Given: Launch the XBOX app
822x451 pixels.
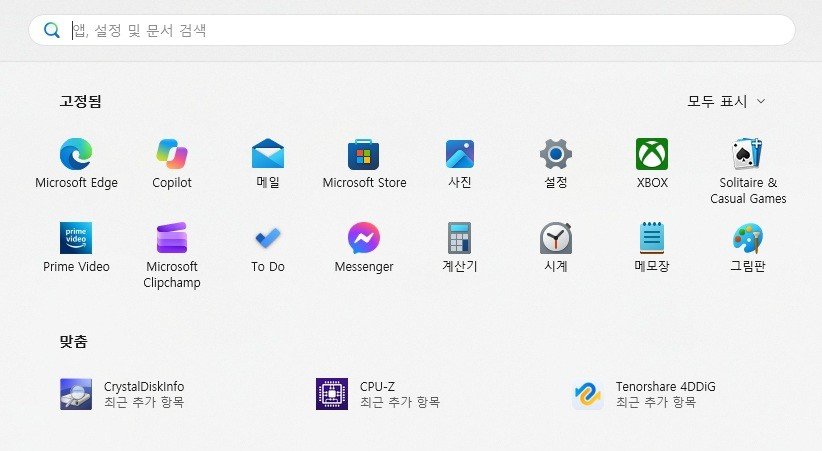Looking at the screenshot, I should [x=652, y=154].
